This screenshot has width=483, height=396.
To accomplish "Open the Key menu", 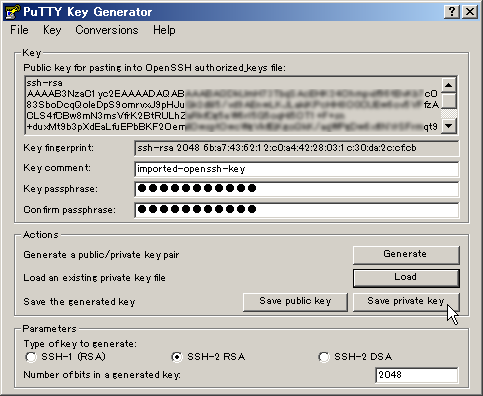I will tap(52, 30).
